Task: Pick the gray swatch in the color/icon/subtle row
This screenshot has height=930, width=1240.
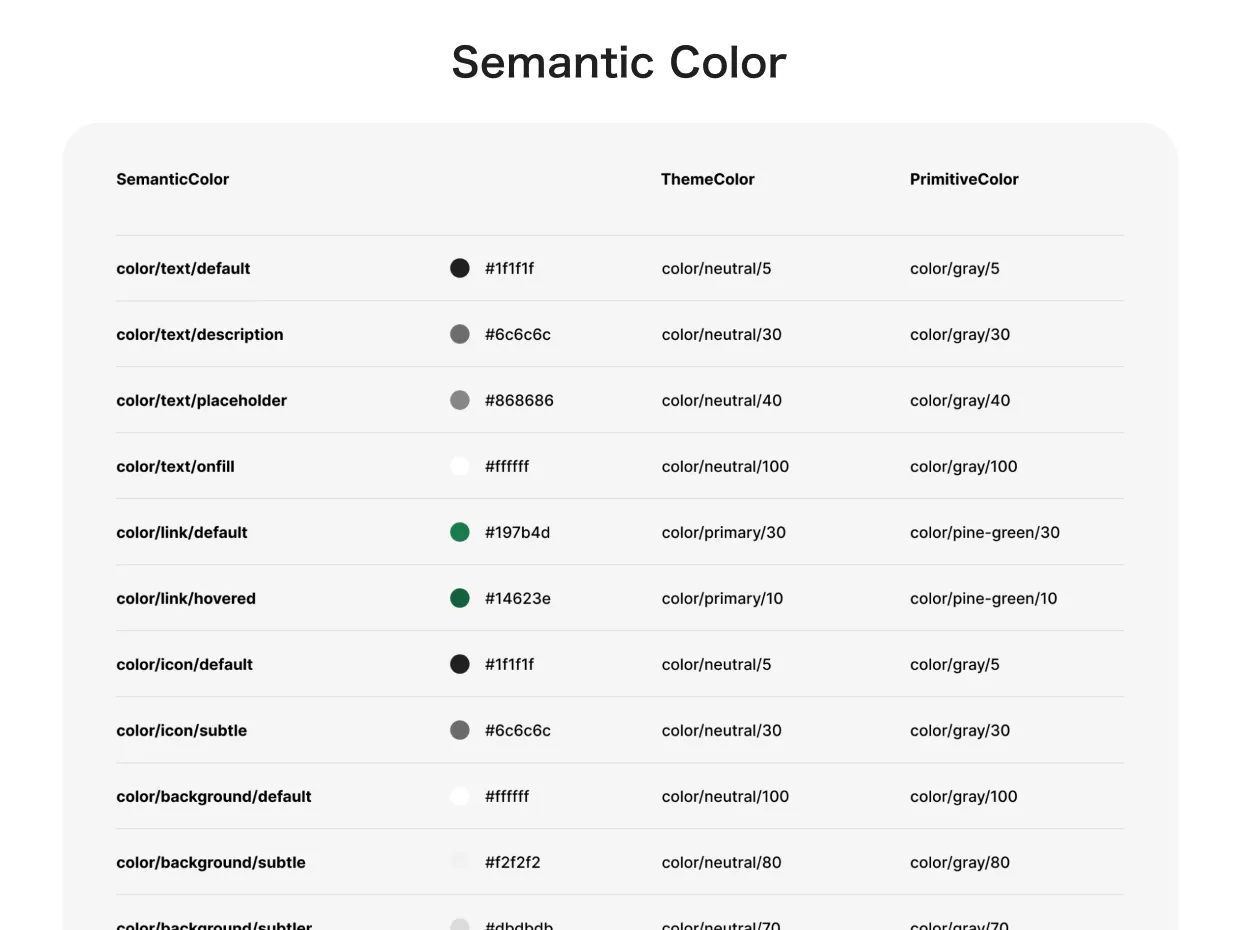Action: [460, 730]
